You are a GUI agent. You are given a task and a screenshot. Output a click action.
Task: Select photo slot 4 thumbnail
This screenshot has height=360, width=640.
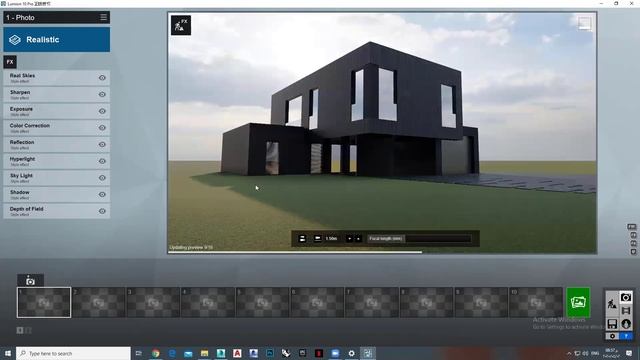pyautogui.click(x=208, y=302)
